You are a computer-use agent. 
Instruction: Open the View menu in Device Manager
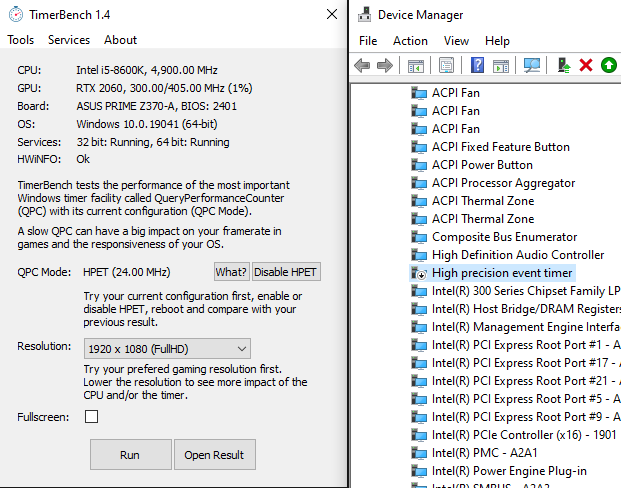pos(456,41)
